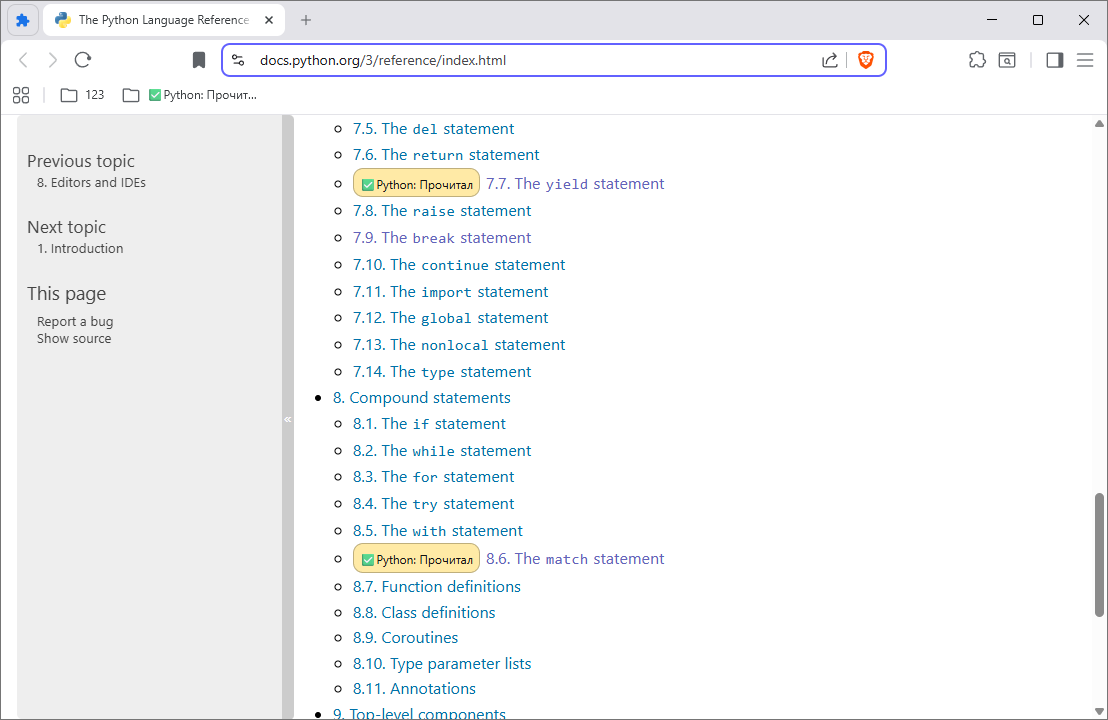Open the Extensions puzzle icon
Screen dimensions: 1108x720
977,60
